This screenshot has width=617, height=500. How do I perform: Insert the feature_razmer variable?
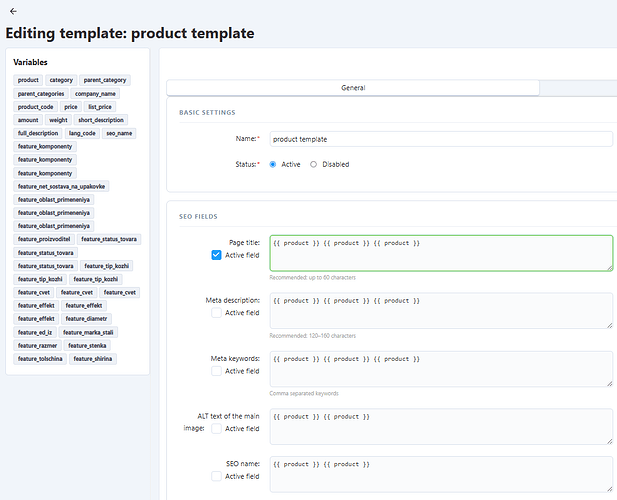(x=37, y=345)
